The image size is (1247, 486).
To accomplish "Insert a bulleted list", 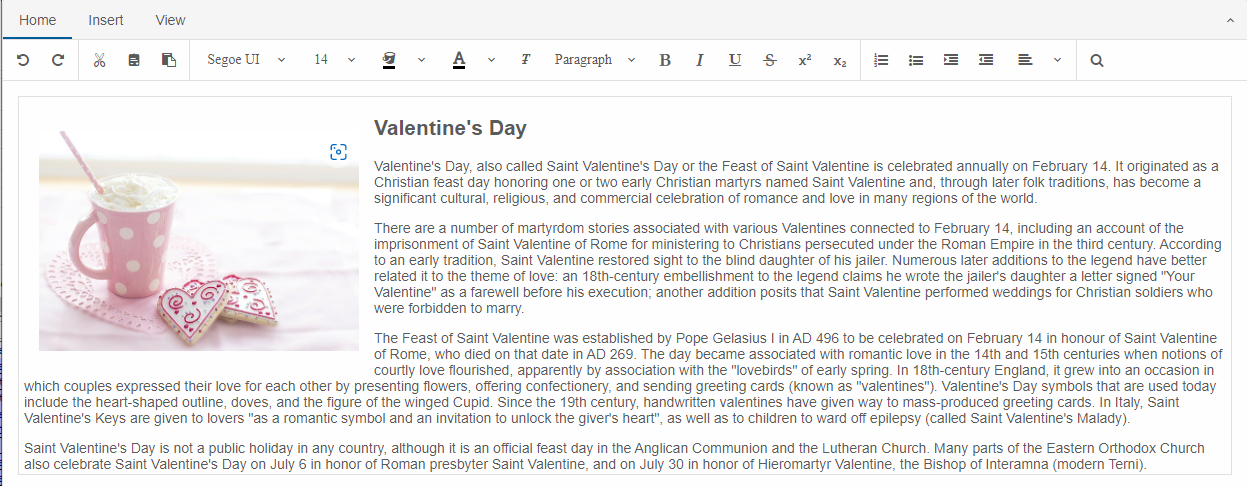I will [x=916, y=60].
